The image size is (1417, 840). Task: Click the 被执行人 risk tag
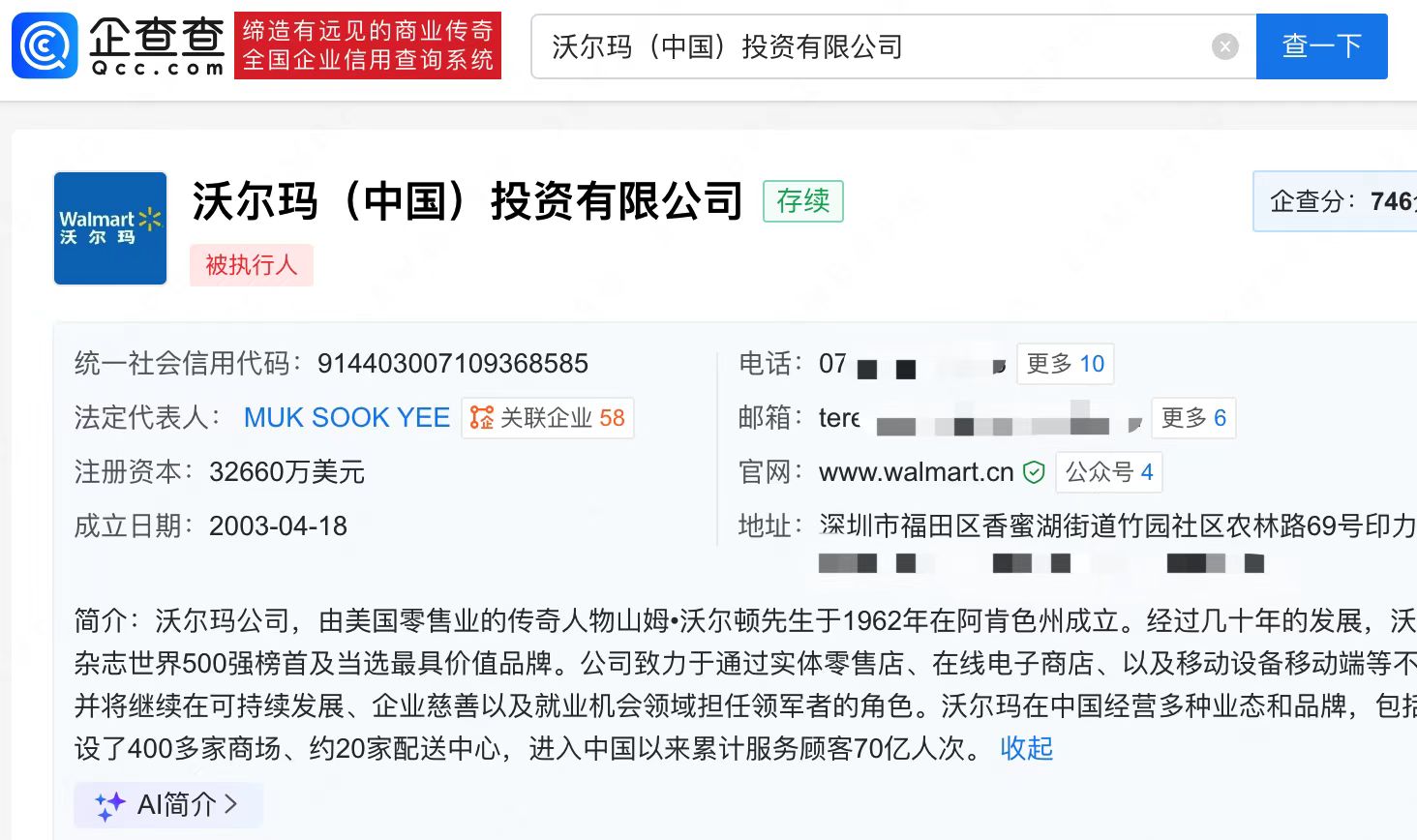[x=251, y=265]
